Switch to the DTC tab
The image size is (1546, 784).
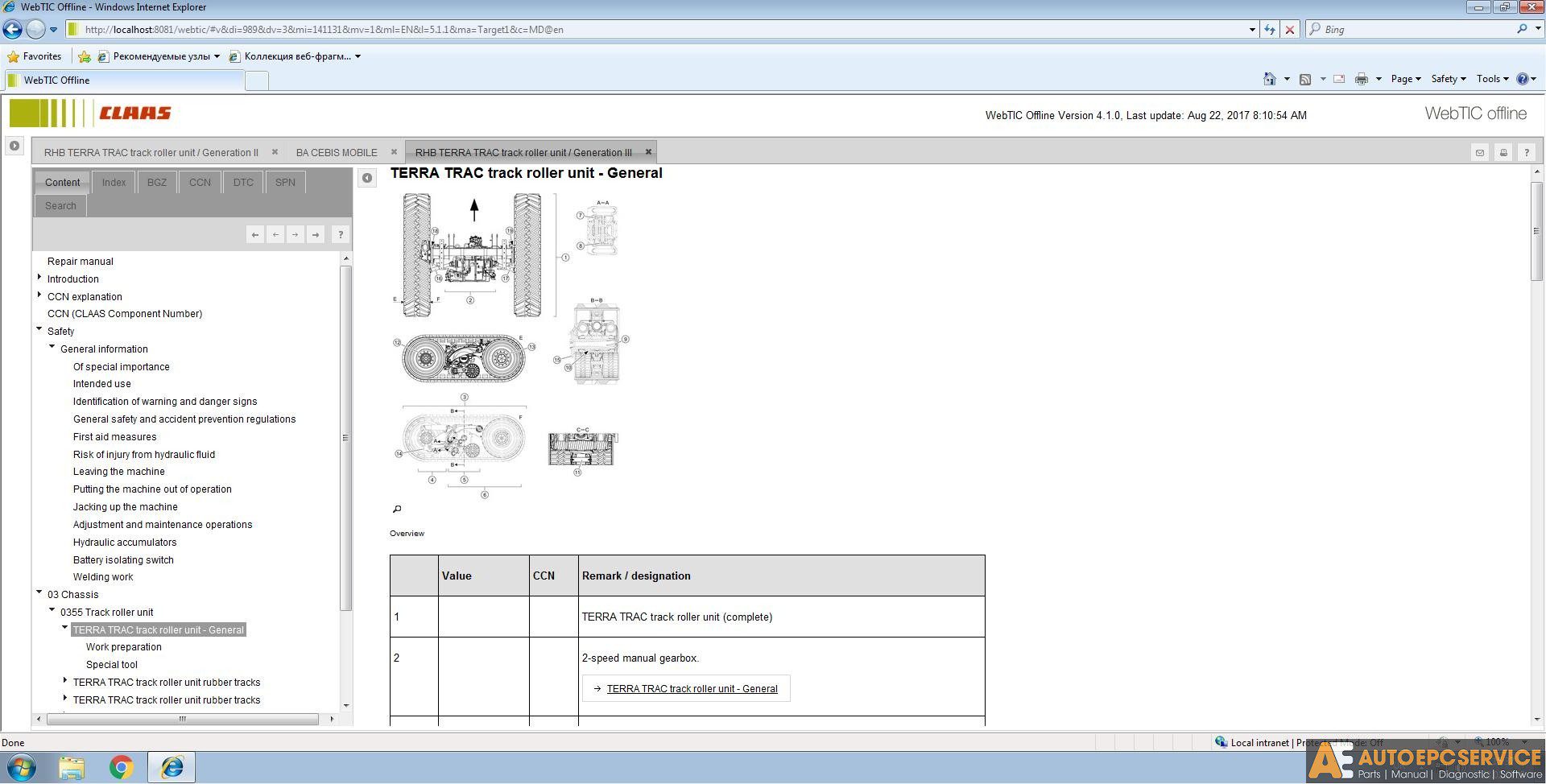point(243,183)
